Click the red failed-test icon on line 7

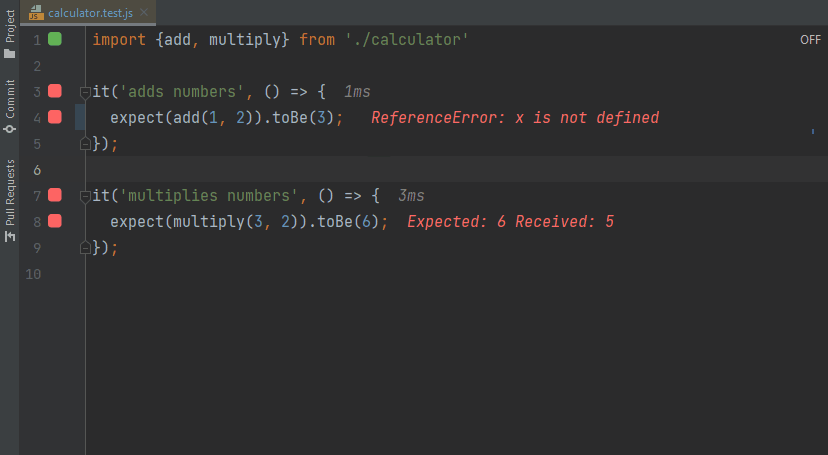[x=55, y=195]
